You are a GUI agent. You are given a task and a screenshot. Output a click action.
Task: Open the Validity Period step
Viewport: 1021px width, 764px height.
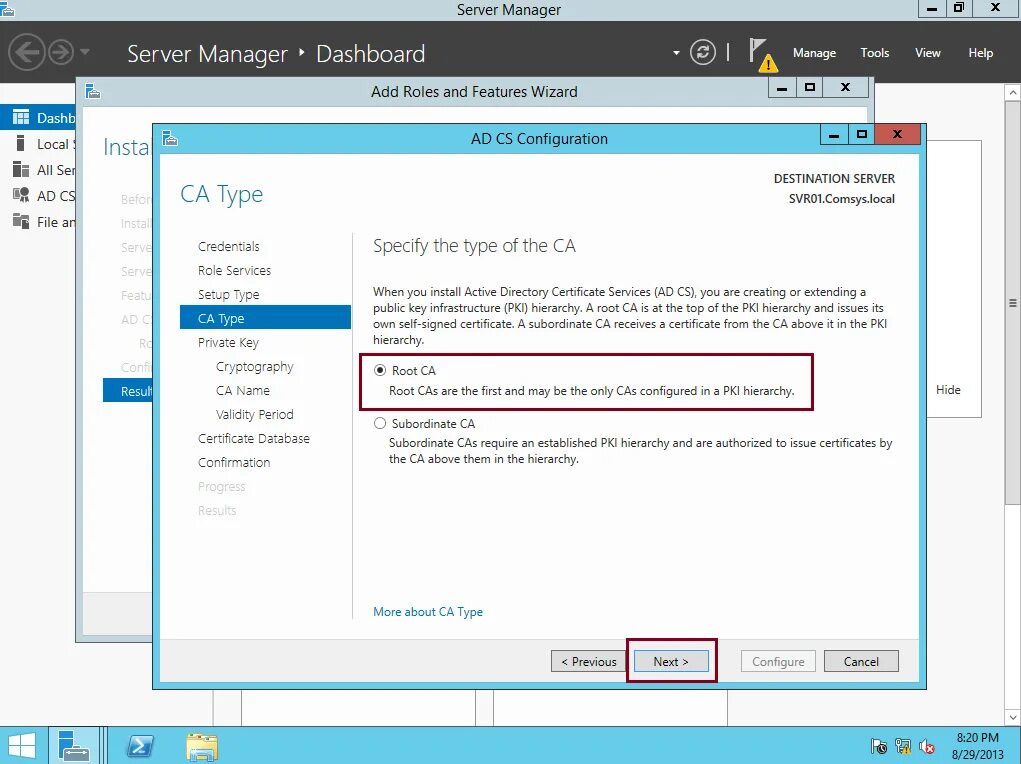coord(255,414)
